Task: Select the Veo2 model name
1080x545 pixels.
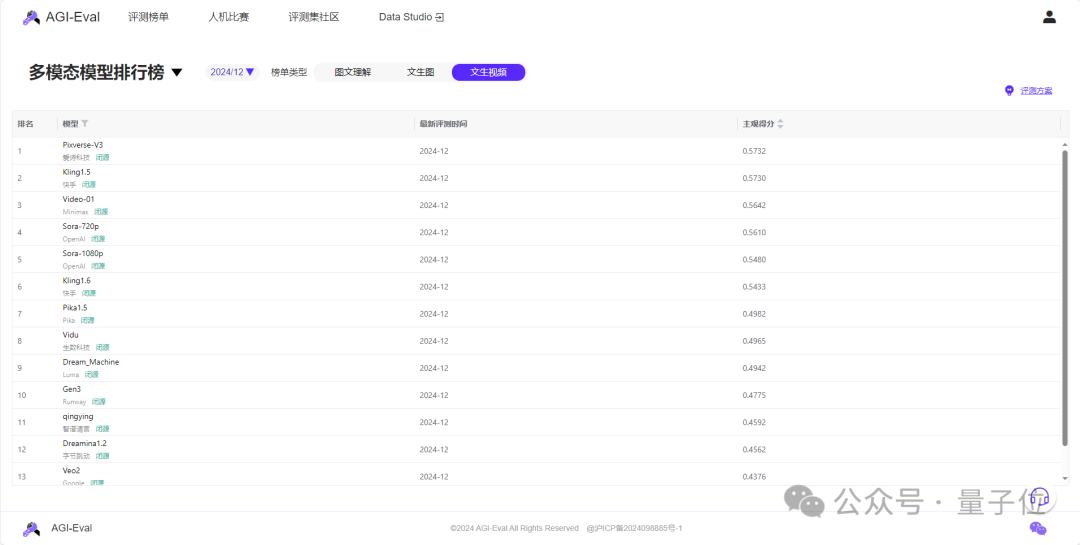Action: coord(72,471)
